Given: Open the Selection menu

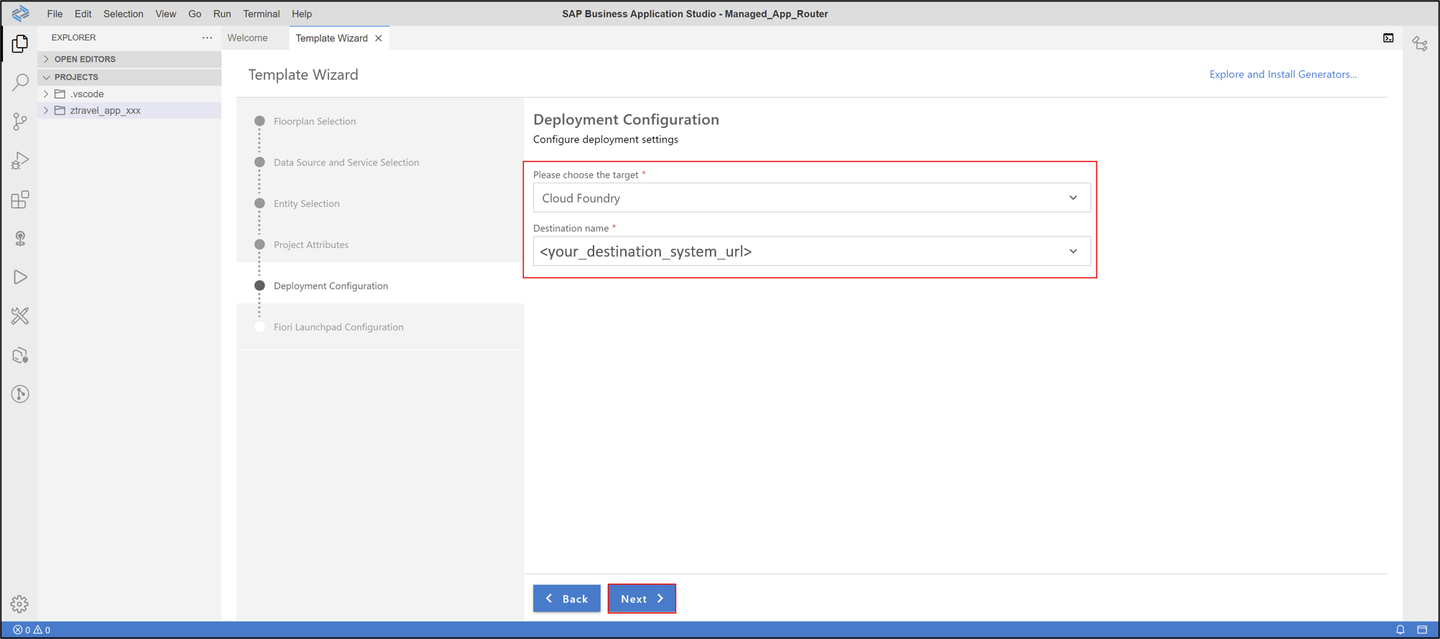Looking at the screenshot, I should [x=123, y=14].
